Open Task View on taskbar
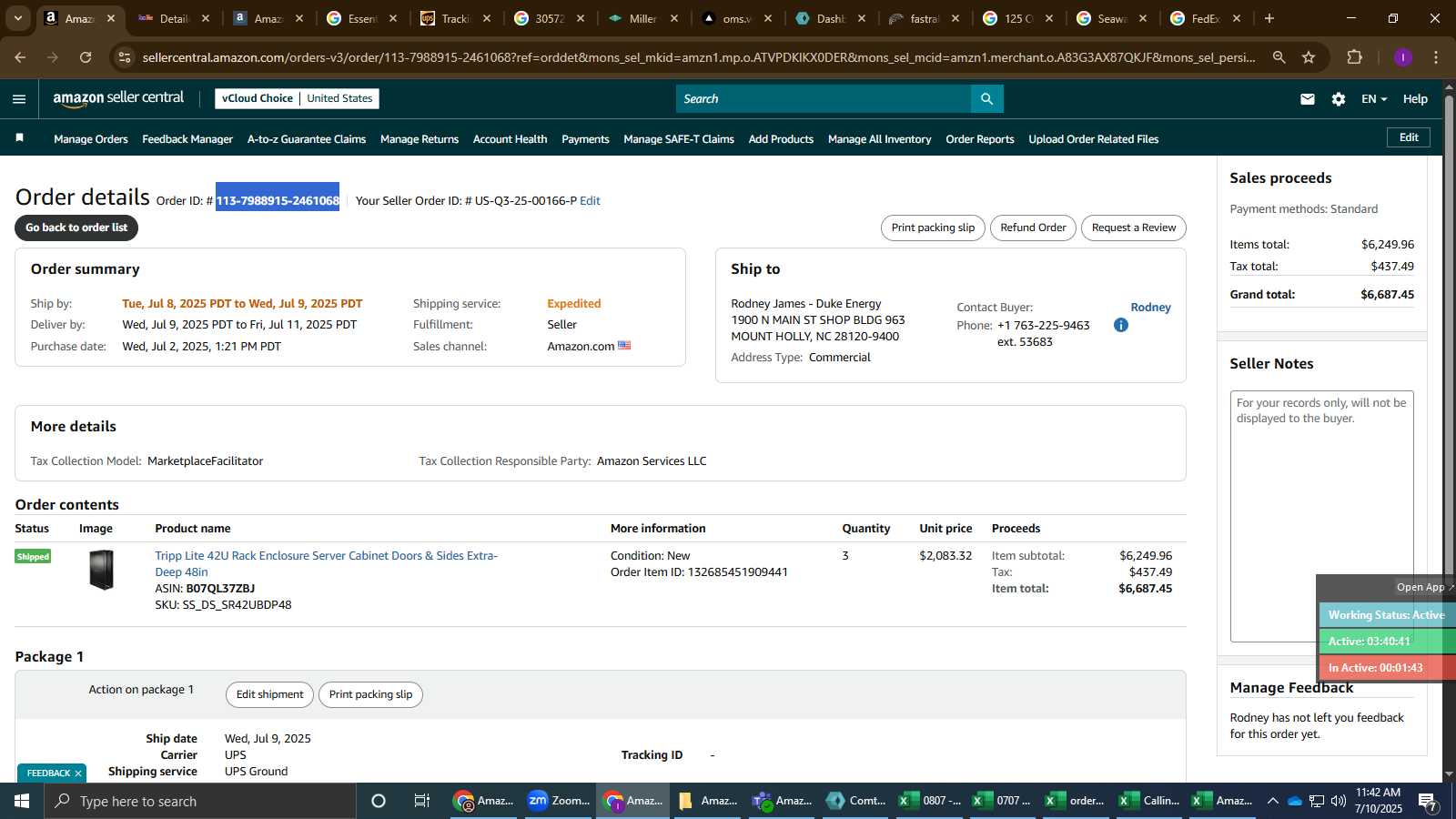This screenshot has height=819, width=1456. [x=422, y=801]
